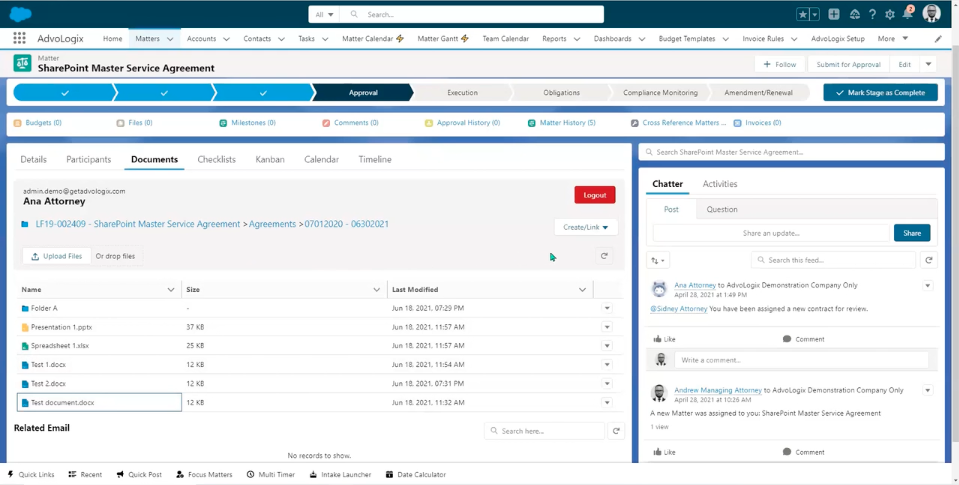Click the notifications bell icon
Screen dimensions: 959x485
tap(908, 14)
